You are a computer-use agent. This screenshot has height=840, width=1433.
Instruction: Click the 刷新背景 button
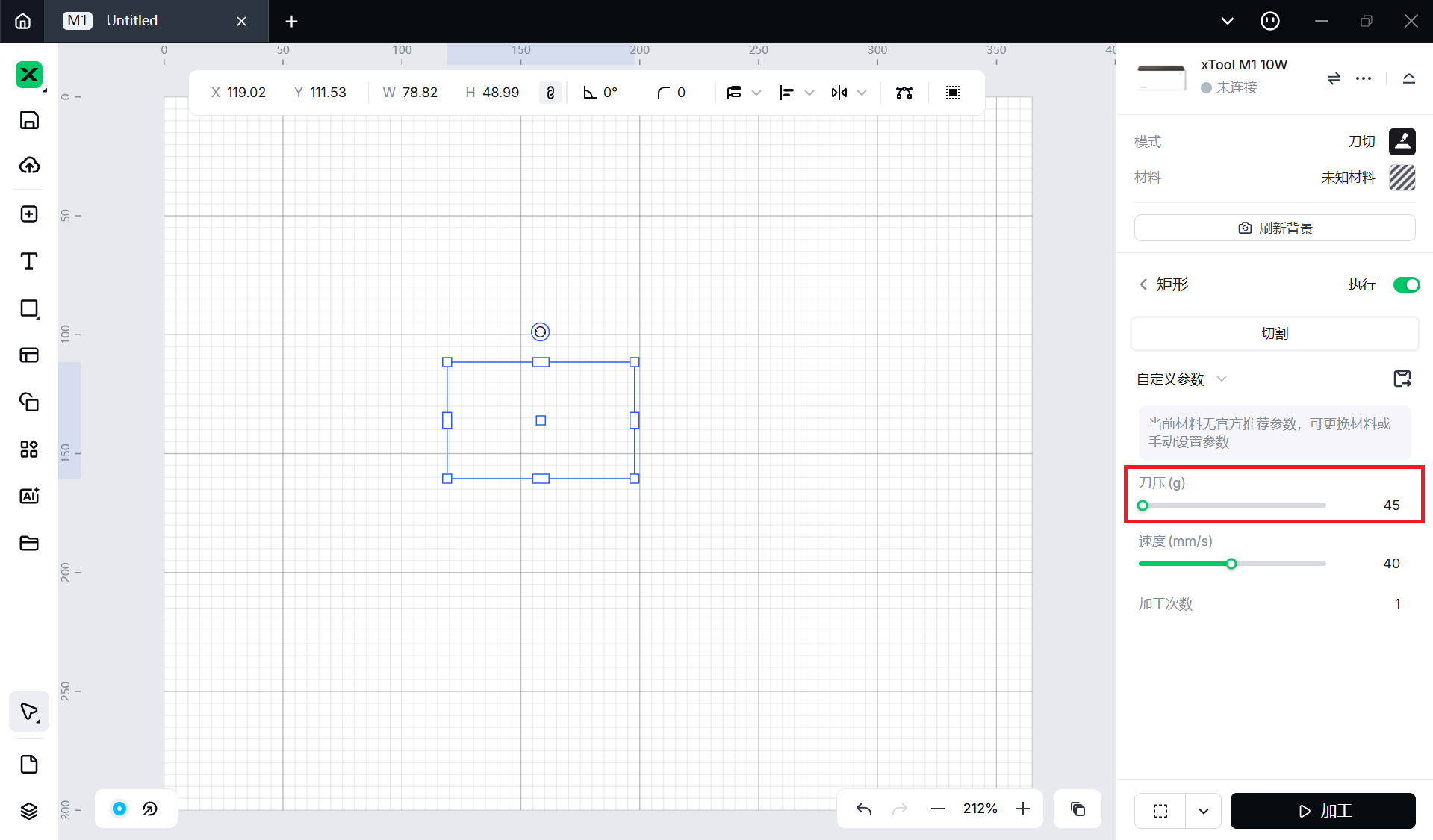[x=1274, y=228]
